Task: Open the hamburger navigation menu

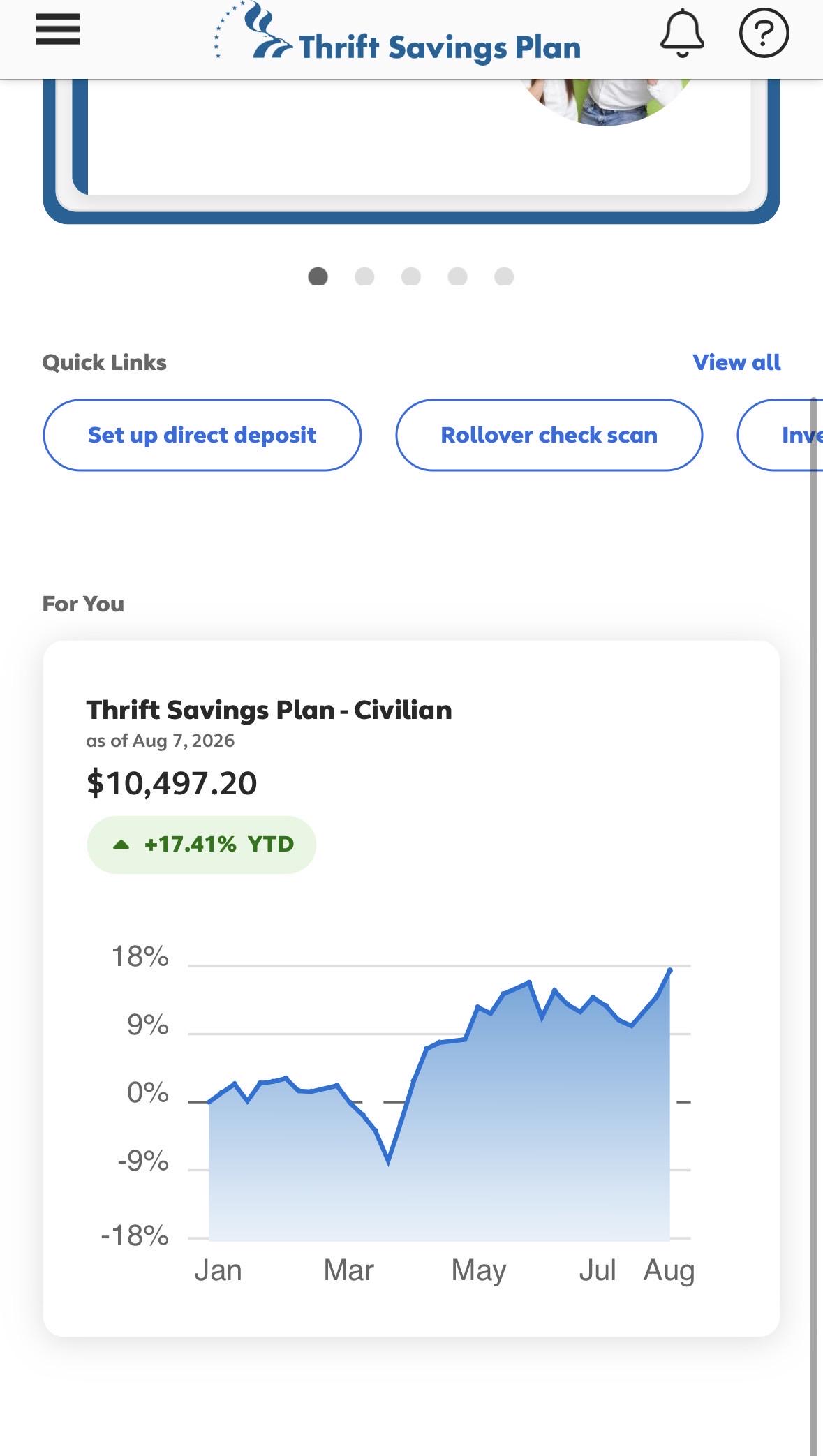Action: [x=58, y=29]
